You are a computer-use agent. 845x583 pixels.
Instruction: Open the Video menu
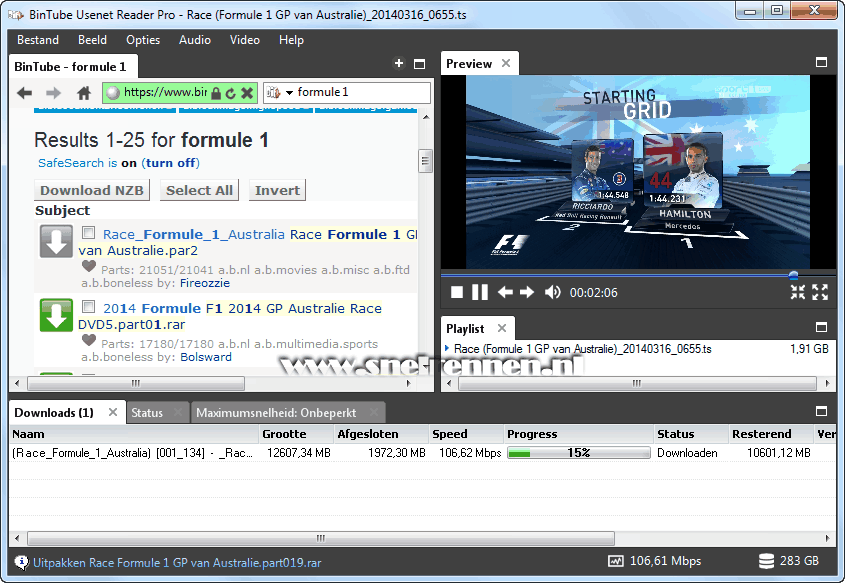(x=245, y=40)
